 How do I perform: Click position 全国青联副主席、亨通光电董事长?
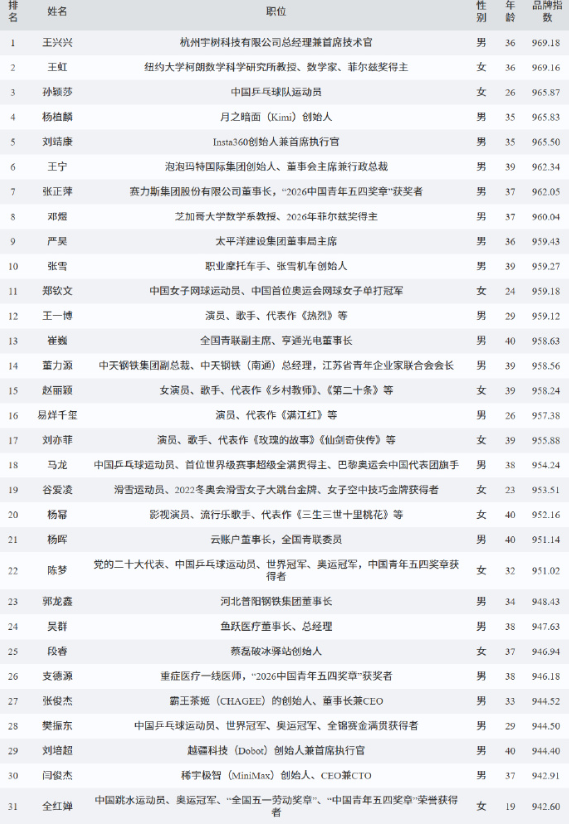pyautogui.click(x=276, y=341)
